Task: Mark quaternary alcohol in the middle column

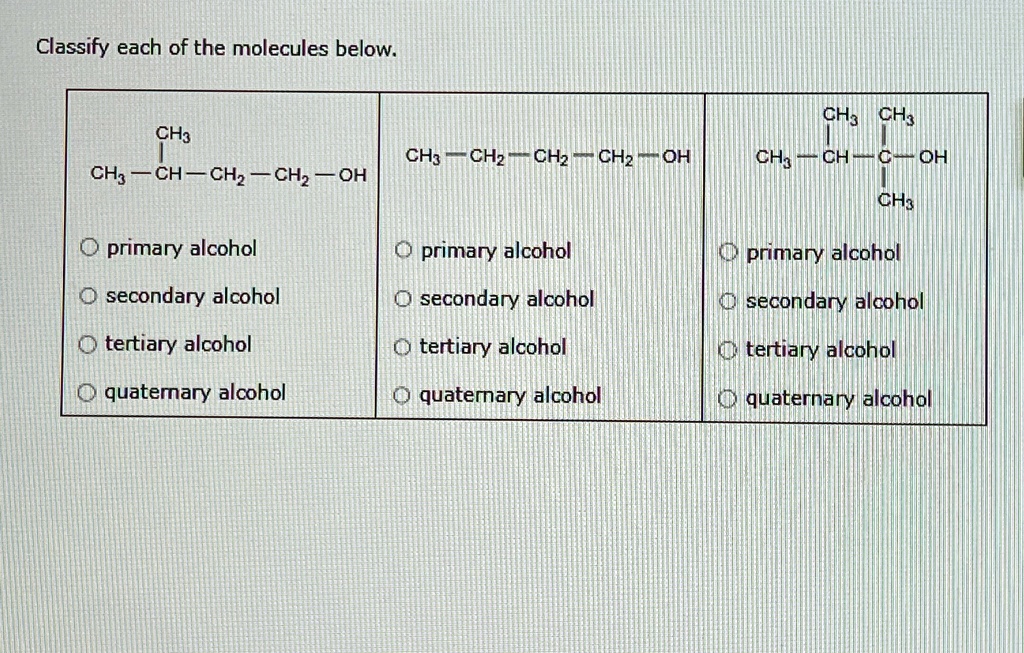Action: coord(403,396)
